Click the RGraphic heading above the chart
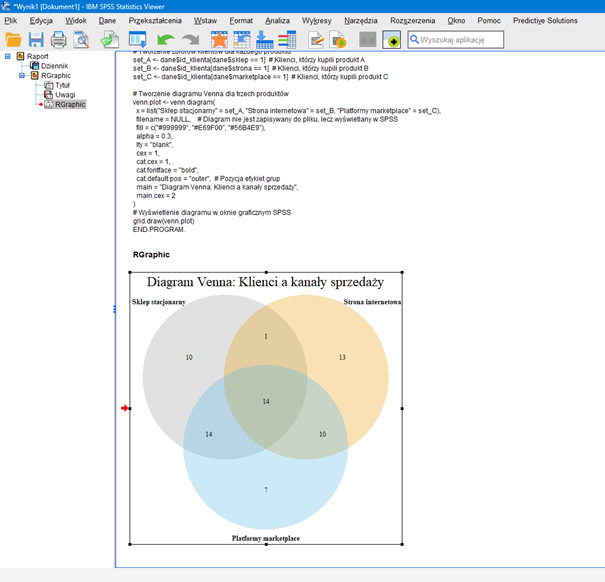Image resolution: width=605 pixels, height=582 pixels. [x=151, y=255]
